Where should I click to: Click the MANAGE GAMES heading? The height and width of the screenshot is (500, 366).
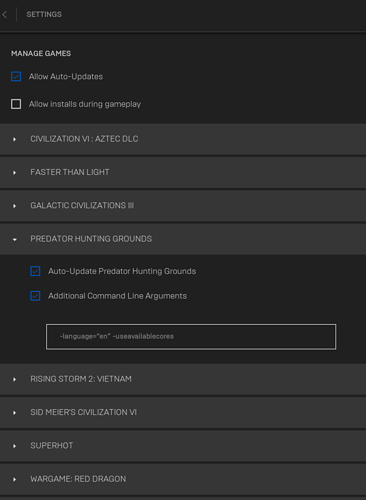pyautogui.click(x=41, y=53)
